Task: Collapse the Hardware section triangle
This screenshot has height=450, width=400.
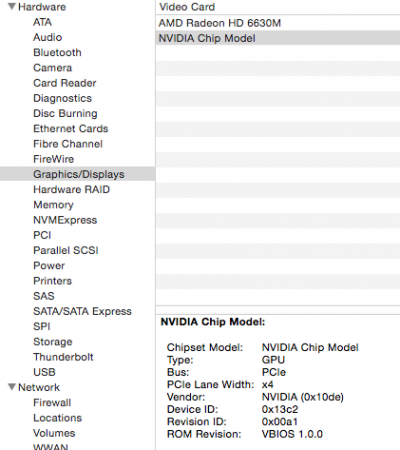Action: [12, 7]
